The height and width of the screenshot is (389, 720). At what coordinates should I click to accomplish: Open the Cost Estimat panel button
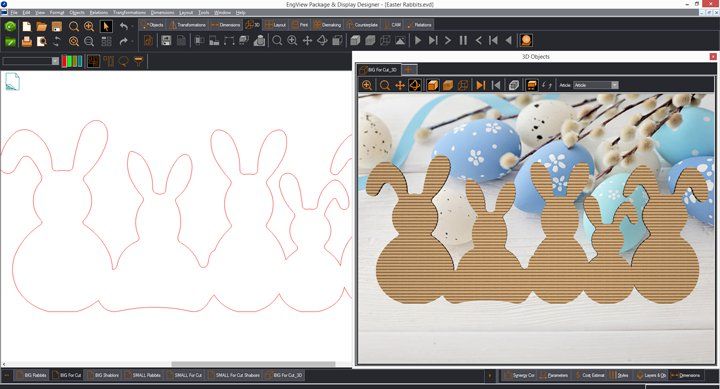tap(590, 375)
